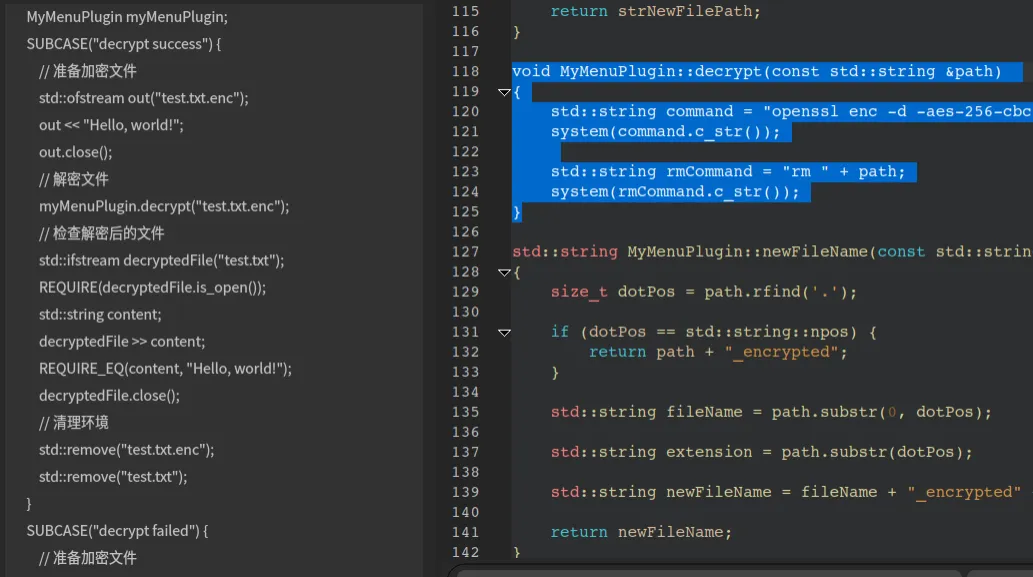
Task: Click 'MyMenuPlugin myMenuPlugin;' in the left panel
Action: [127, 17]
